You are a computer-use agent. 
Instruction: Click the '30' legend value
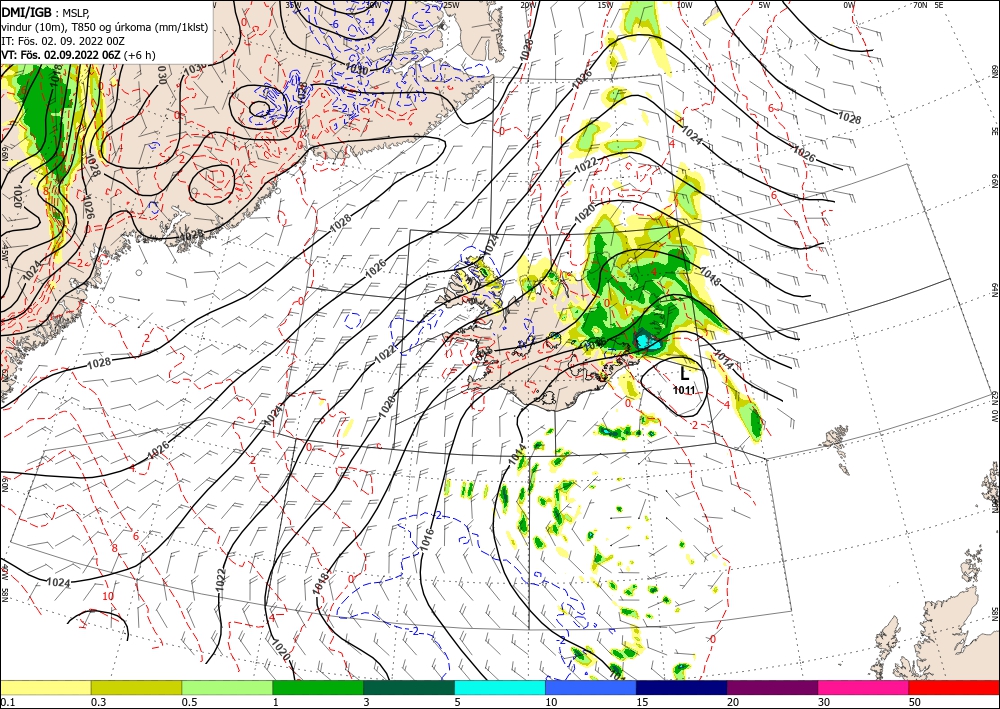824,702
